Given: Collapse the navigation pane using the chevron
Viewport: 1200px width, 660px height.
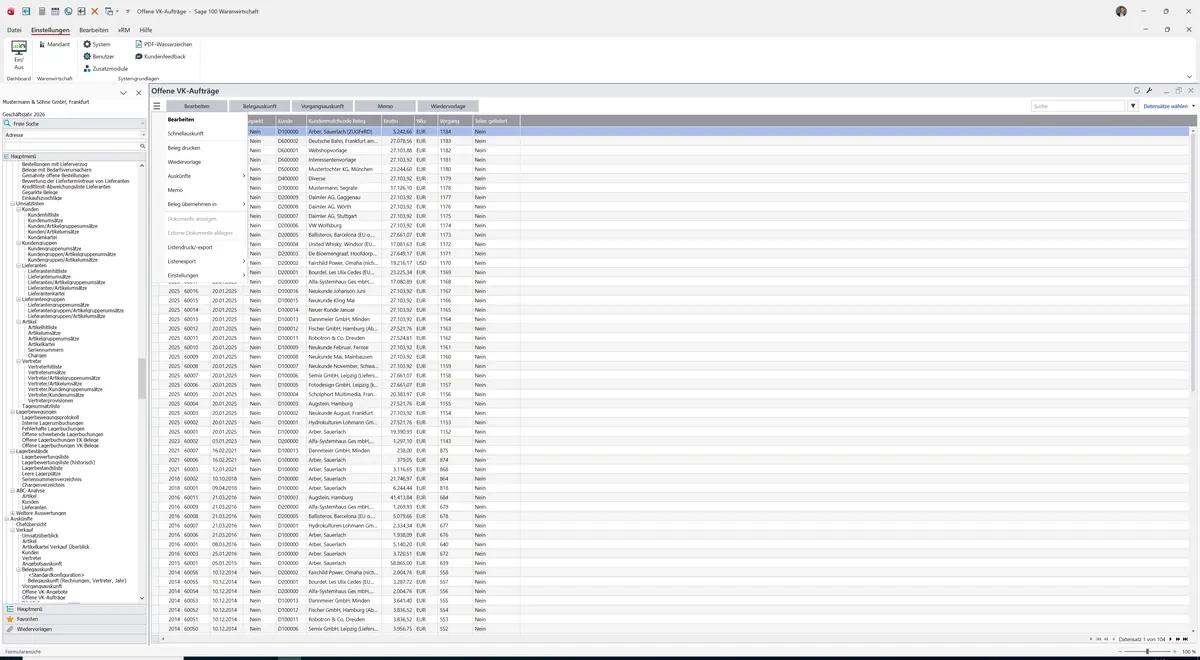Looking at the screenshot, I should point(123,93).
